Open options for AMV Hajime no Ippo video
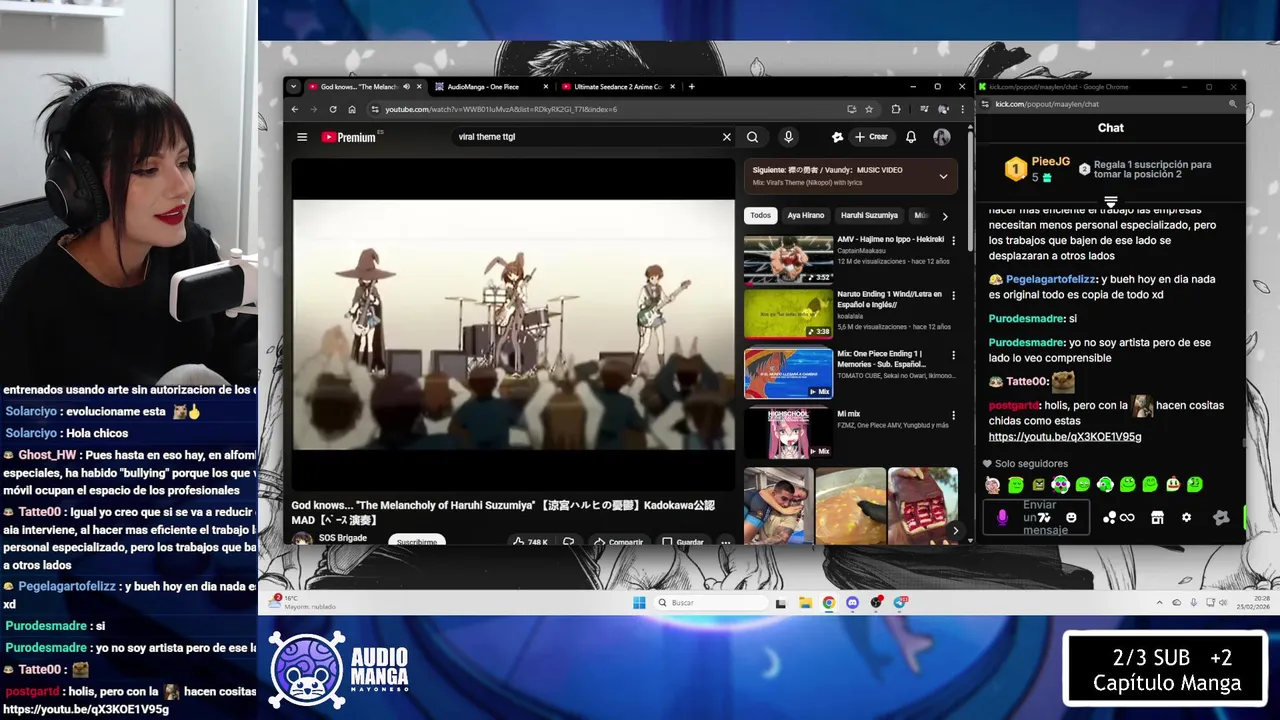 coord(953,241)
